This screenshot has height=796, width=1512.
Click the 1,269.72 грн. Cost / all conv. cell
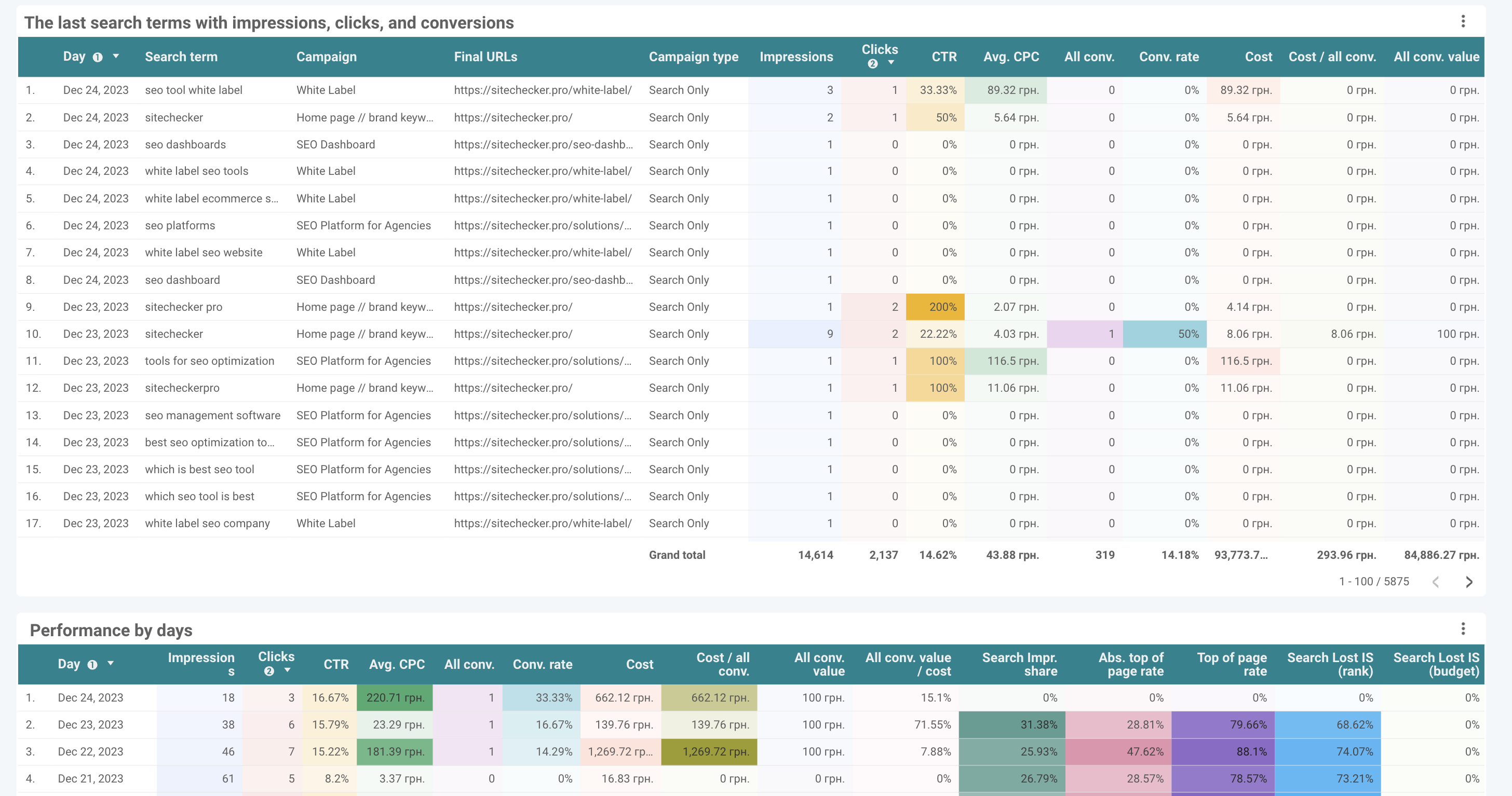pyautogui.click(x=709, y=751)
